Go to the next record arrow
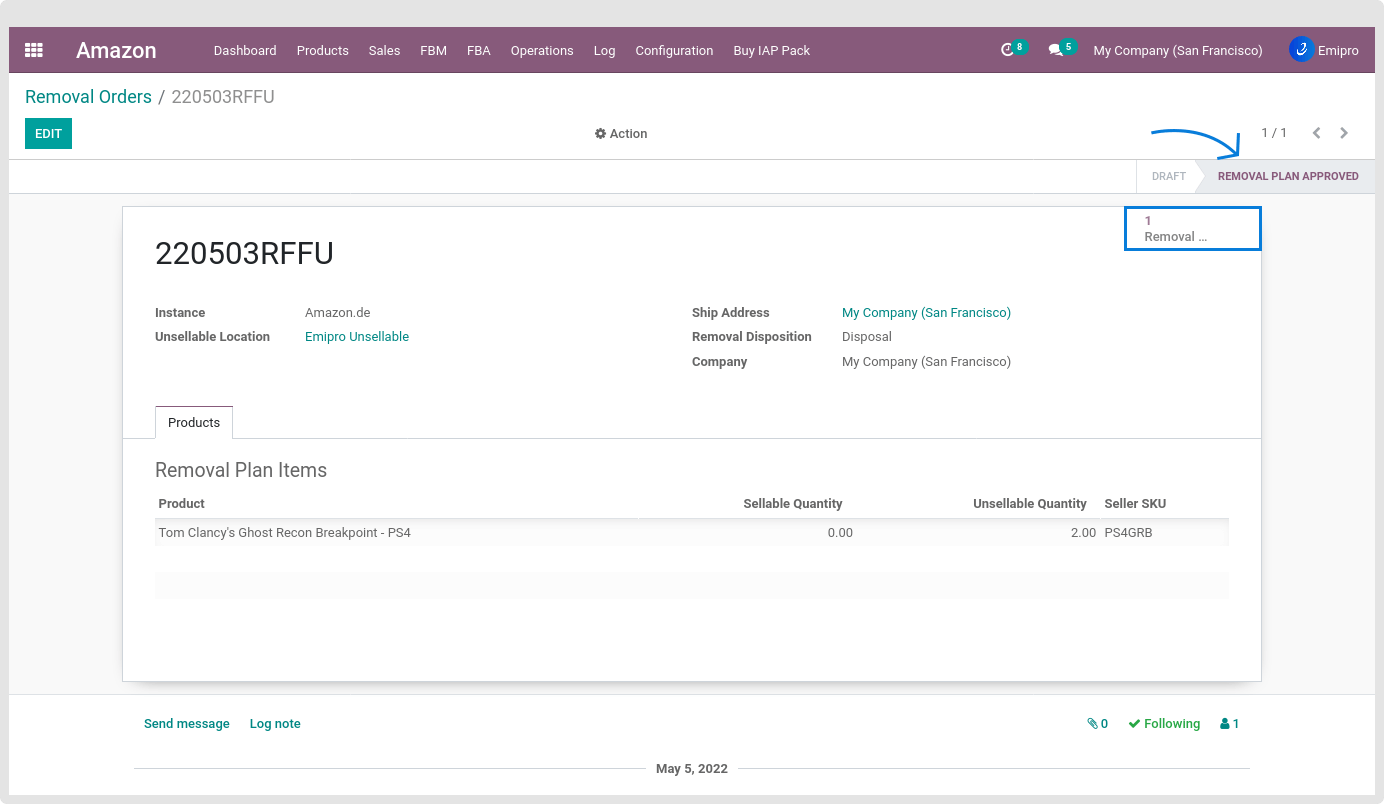 (1344, 133)
